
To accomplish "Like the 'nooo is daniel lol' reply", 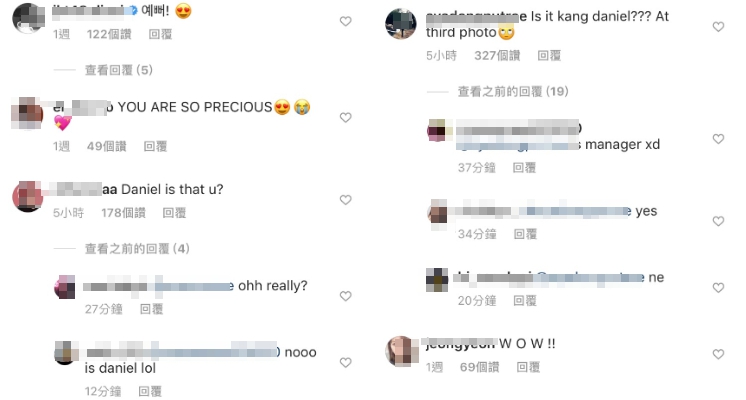I will pyautogui.click(x=345, y=362).
